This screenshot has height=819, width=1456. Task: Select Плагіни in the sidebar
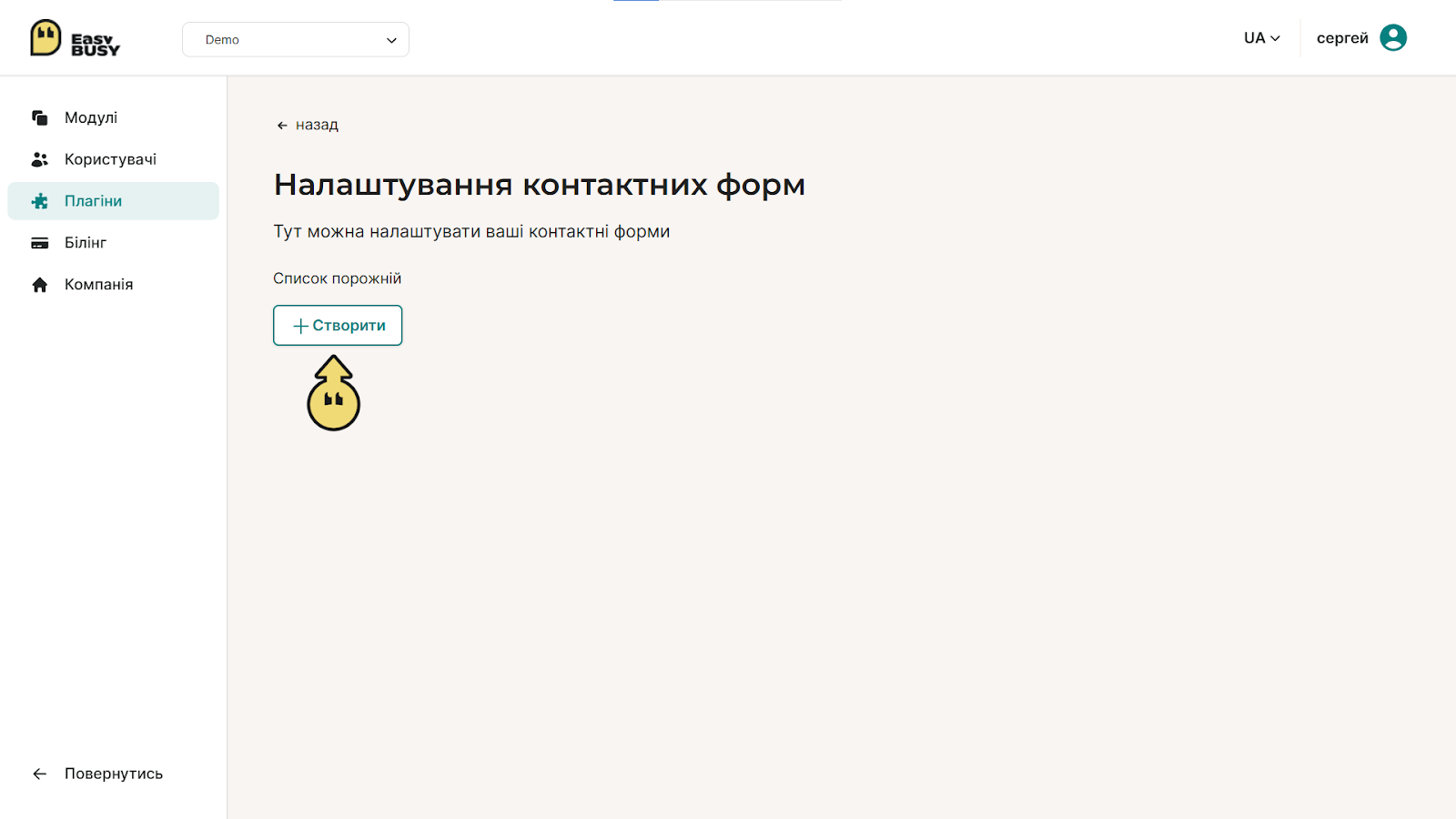114,201
